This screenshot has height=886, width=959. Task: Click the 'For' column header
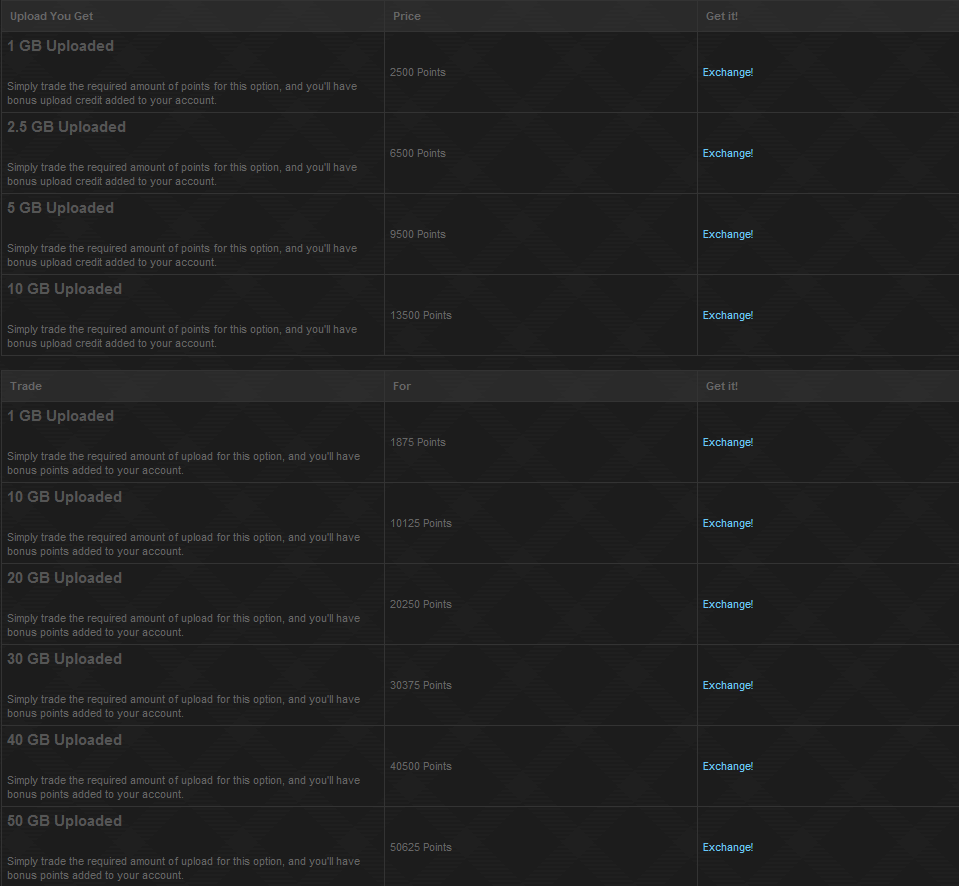point(541,386)
